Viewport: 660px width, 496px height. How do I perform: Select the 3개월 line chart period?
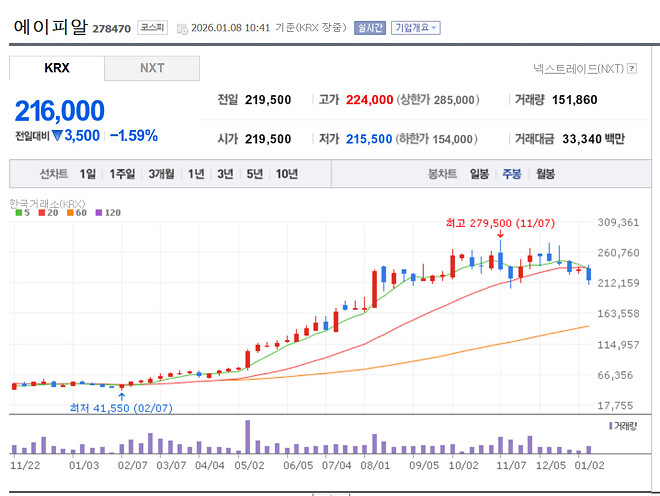pyautogui.click(x=161, y=174)
